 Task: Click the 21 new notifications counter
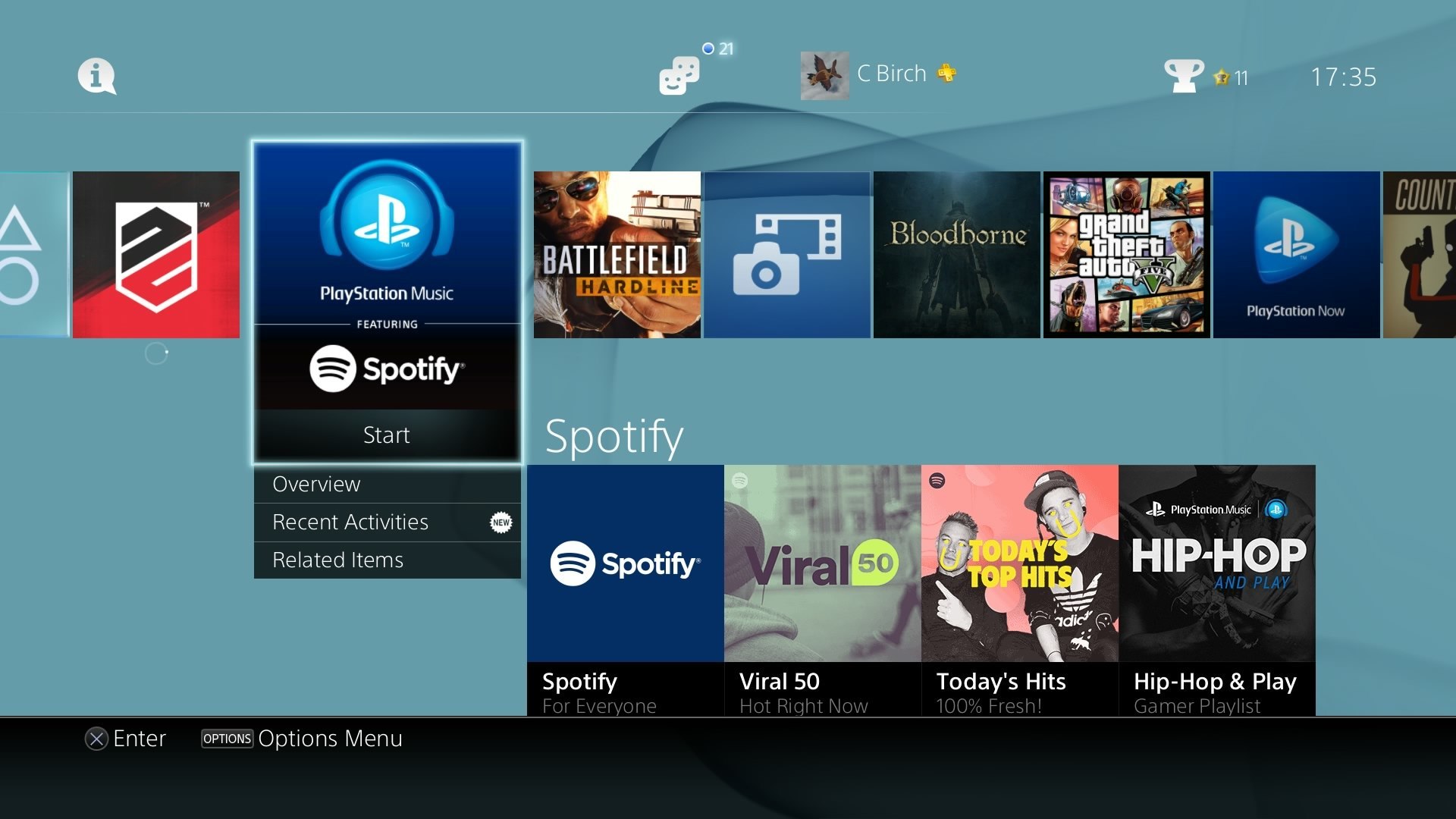pos(718,49)
